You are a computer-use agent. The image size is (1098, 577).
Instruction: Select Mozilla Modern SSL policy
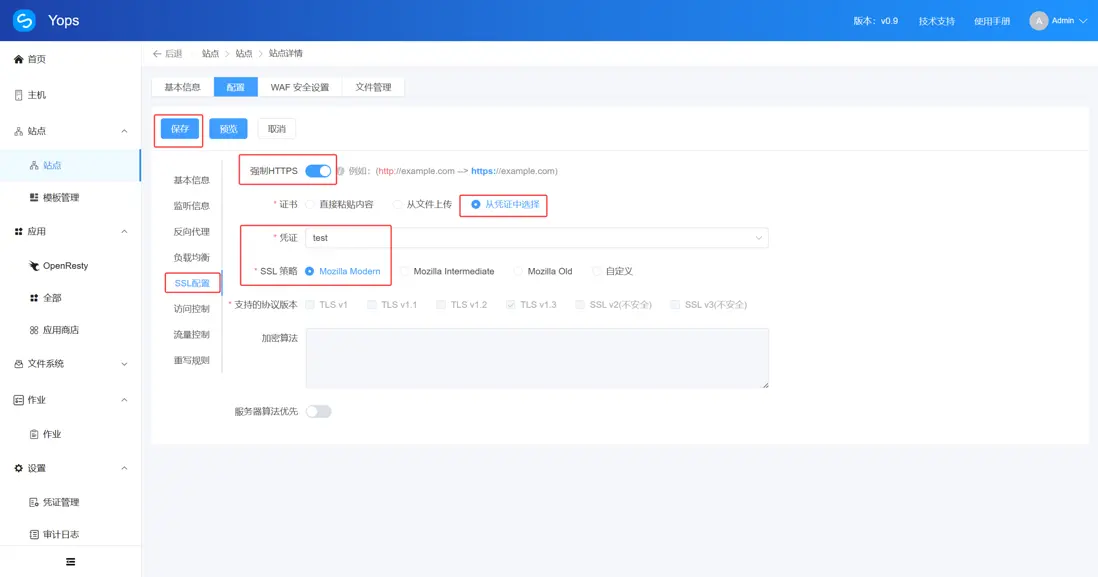click(x=343, y=272)
